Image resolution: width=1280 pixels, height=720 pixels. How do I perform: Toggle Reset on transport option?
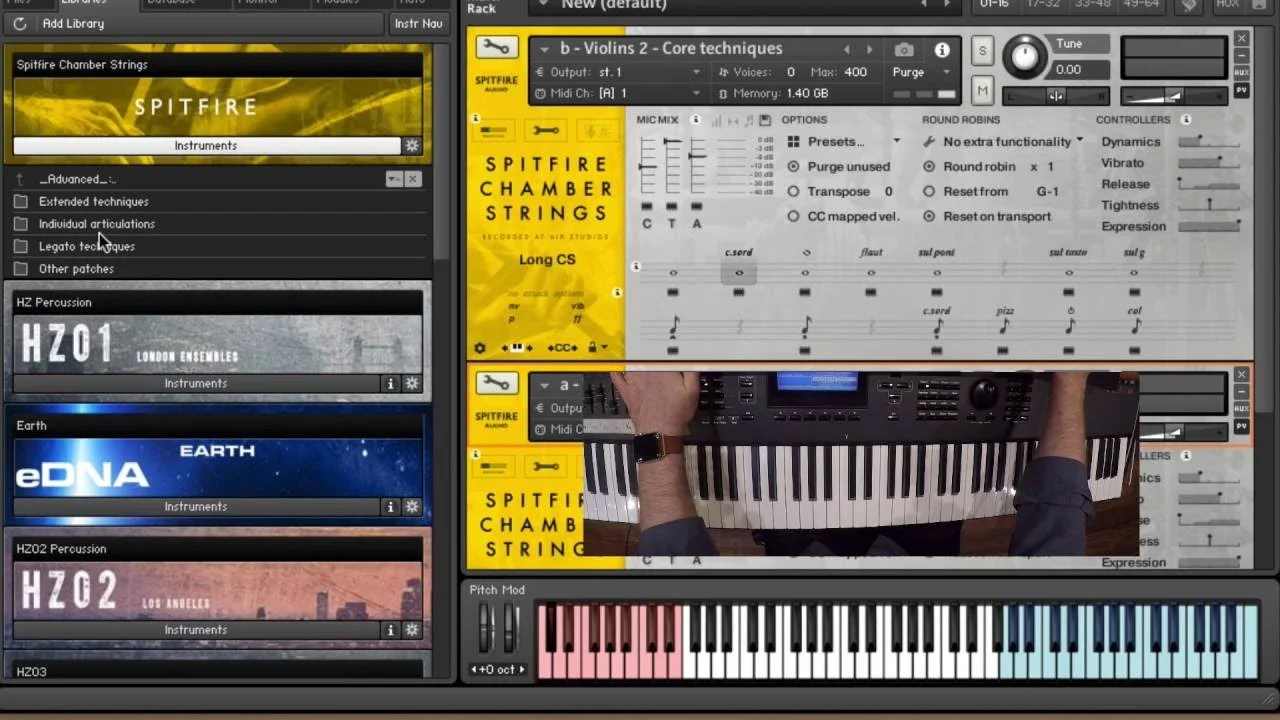(929, 216)
